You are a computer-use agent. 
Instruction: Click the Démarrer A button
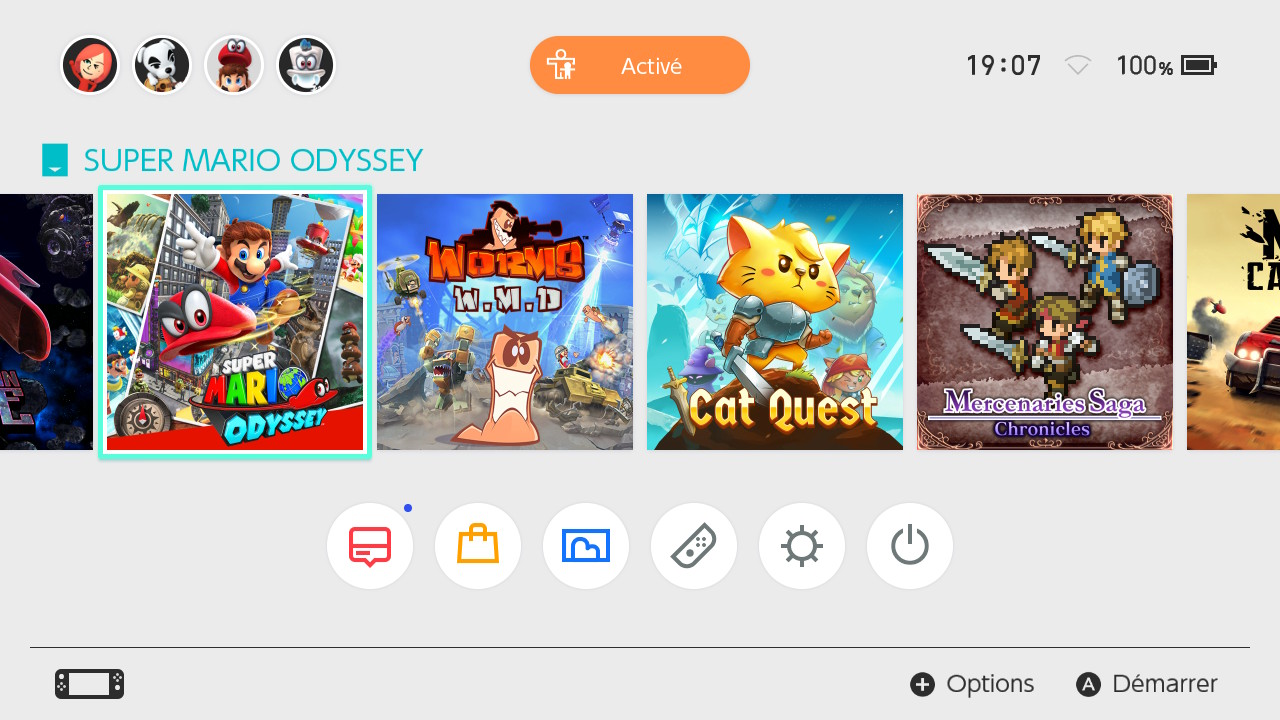tap(1147, 684)
